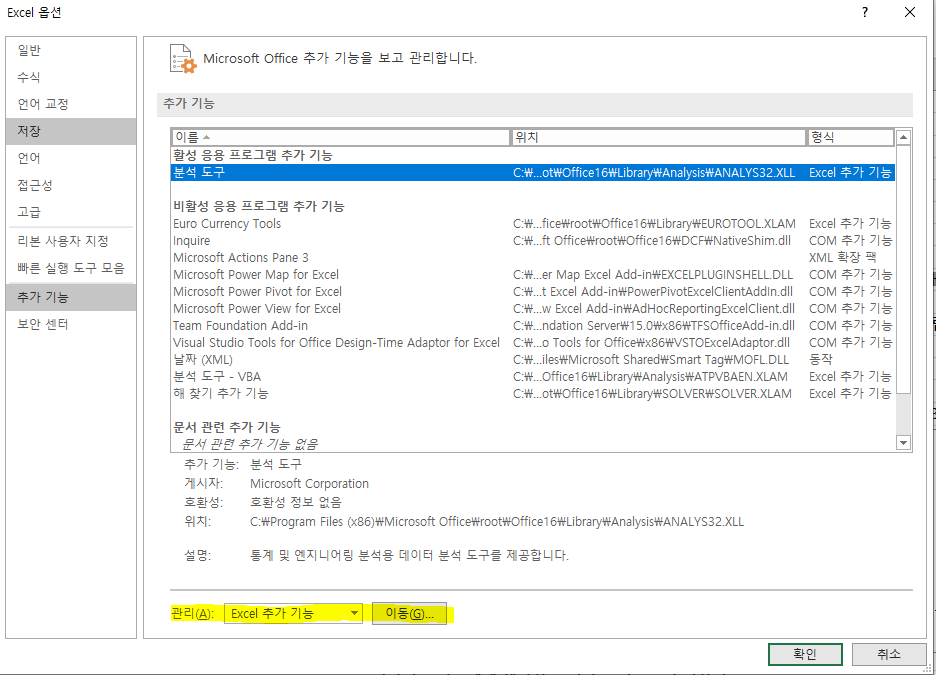The image size is (936, 675).
Task: Confirm with the 확인 button
Action: click(805, 654)
